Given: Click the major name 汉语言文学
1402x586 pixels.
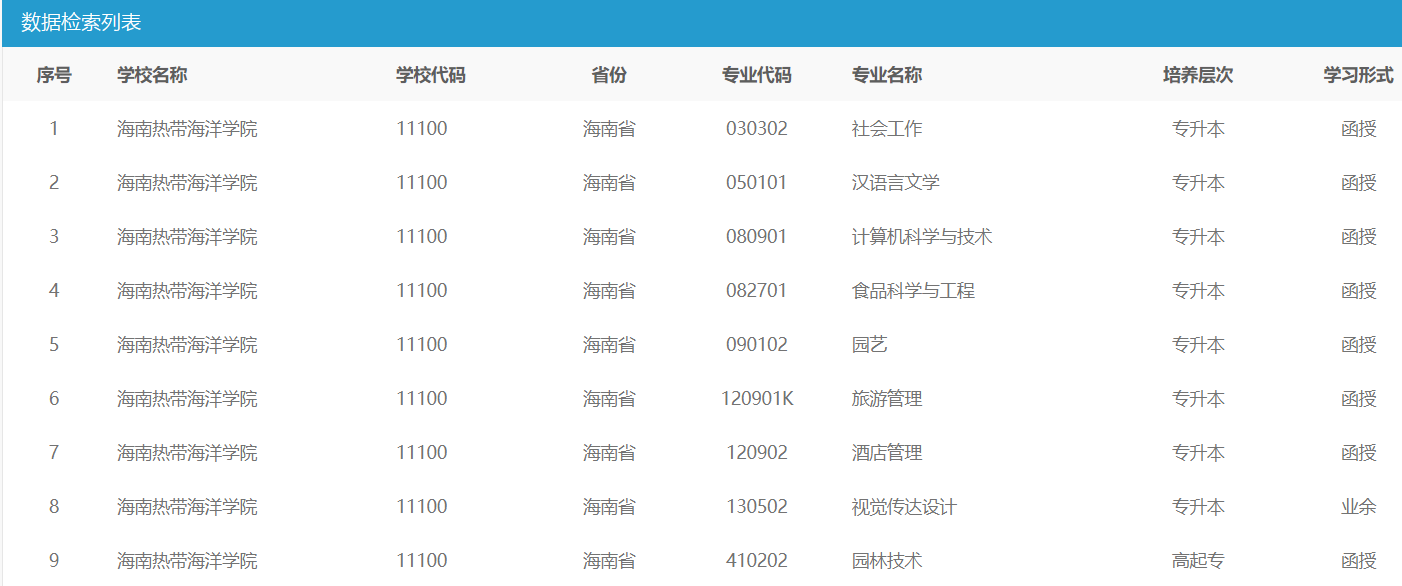Looking at the screenshot, I should tap(896, 183).
